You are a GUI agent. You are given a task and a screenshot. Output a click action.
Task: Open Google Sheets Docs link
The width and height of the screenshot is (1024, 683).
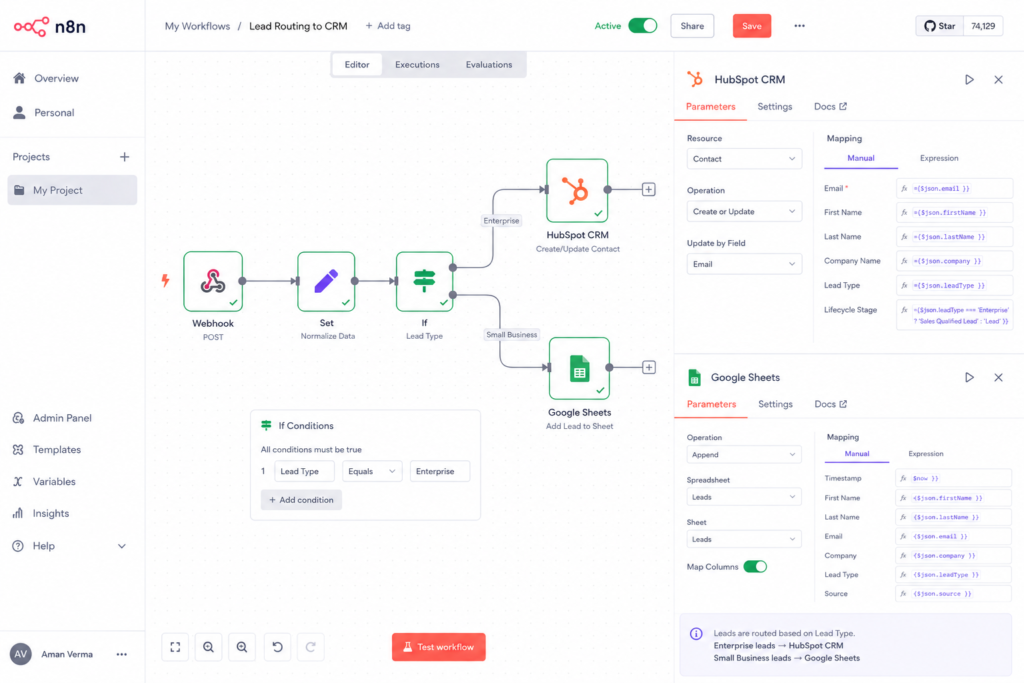coord(831,404)
